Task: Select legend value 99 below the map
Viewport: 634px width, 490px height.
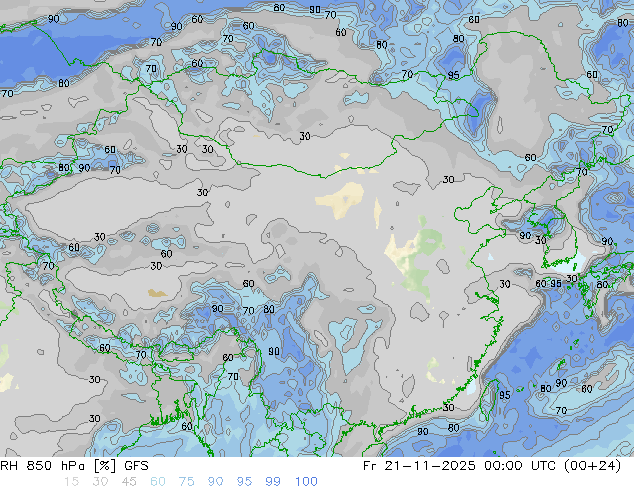Action: click(273, 482)
